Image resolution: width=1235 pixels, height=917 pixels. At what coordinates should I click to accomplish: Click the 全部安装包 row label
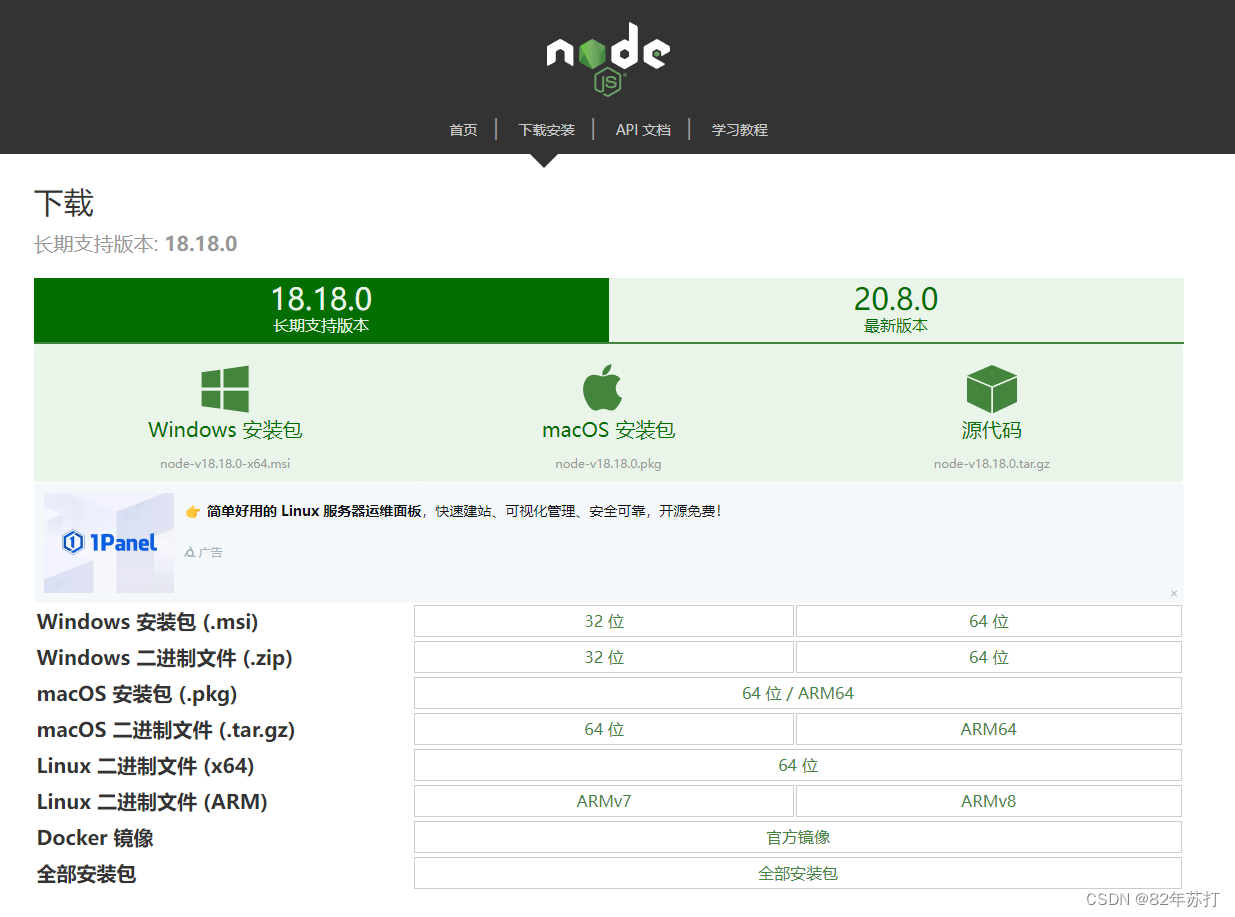[x=86, y=874]
